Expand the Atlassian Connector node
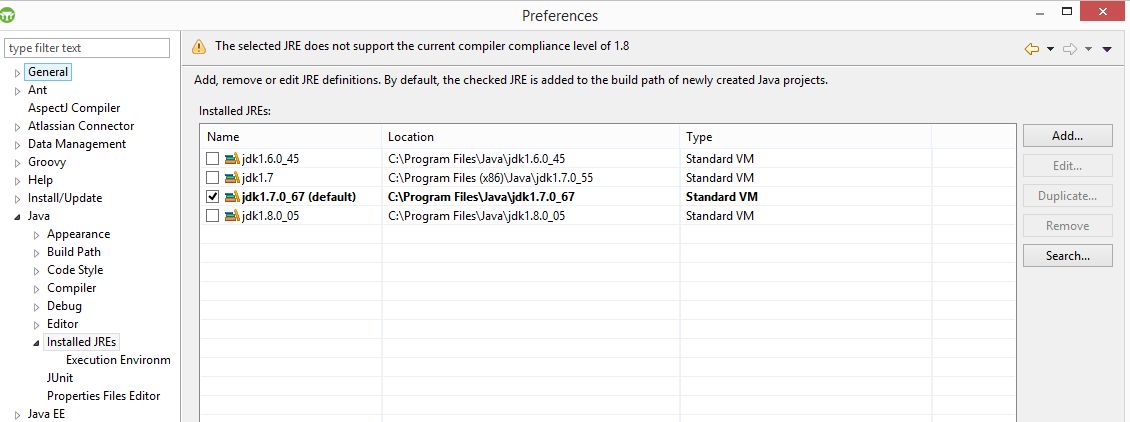The image size is (1130, 422). pos(17,127)
